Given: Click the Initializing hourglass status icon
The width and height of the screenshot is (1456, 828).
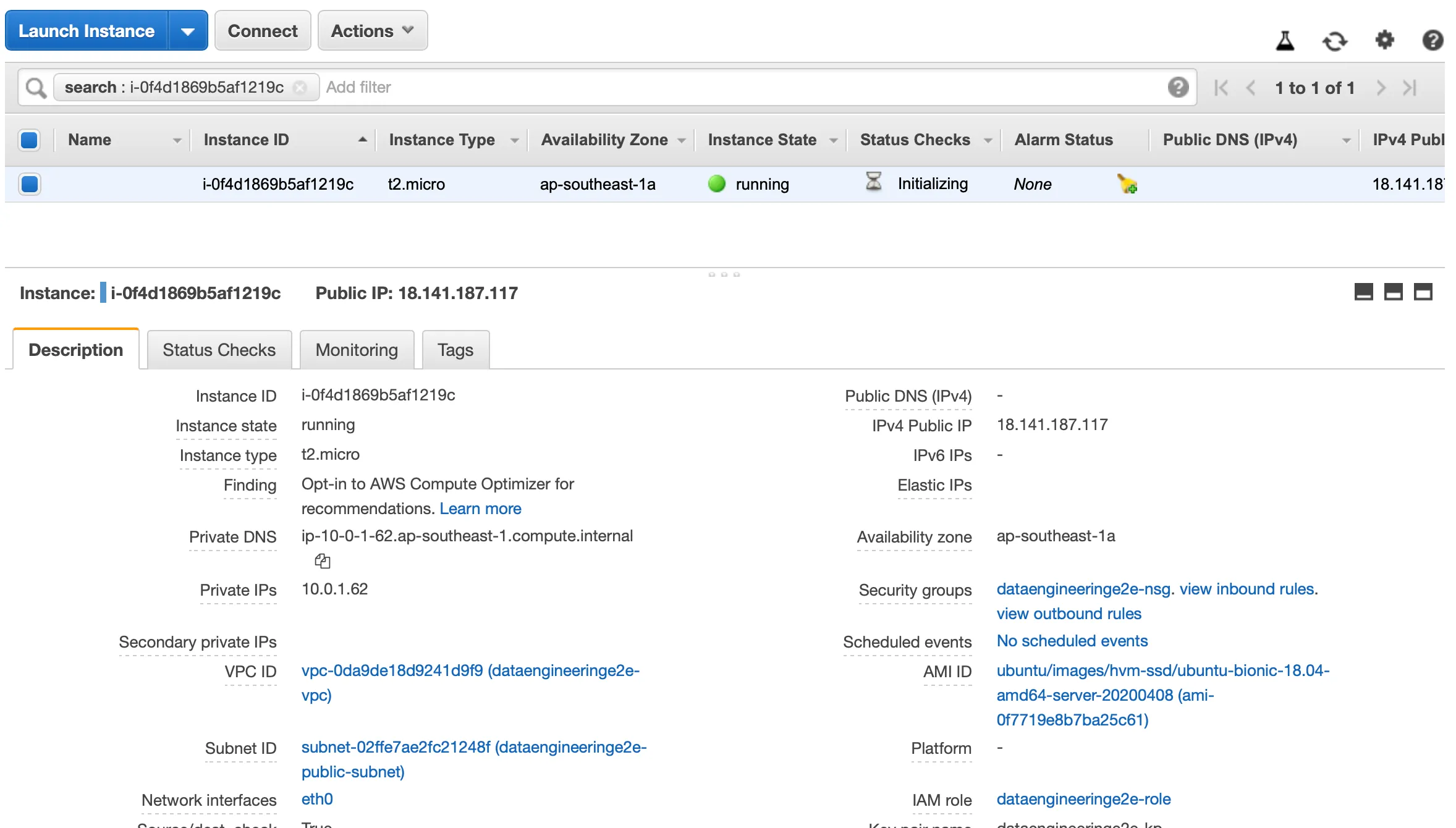Looking at the screenshot, I should pyautogui.click(x=873, y=182).
